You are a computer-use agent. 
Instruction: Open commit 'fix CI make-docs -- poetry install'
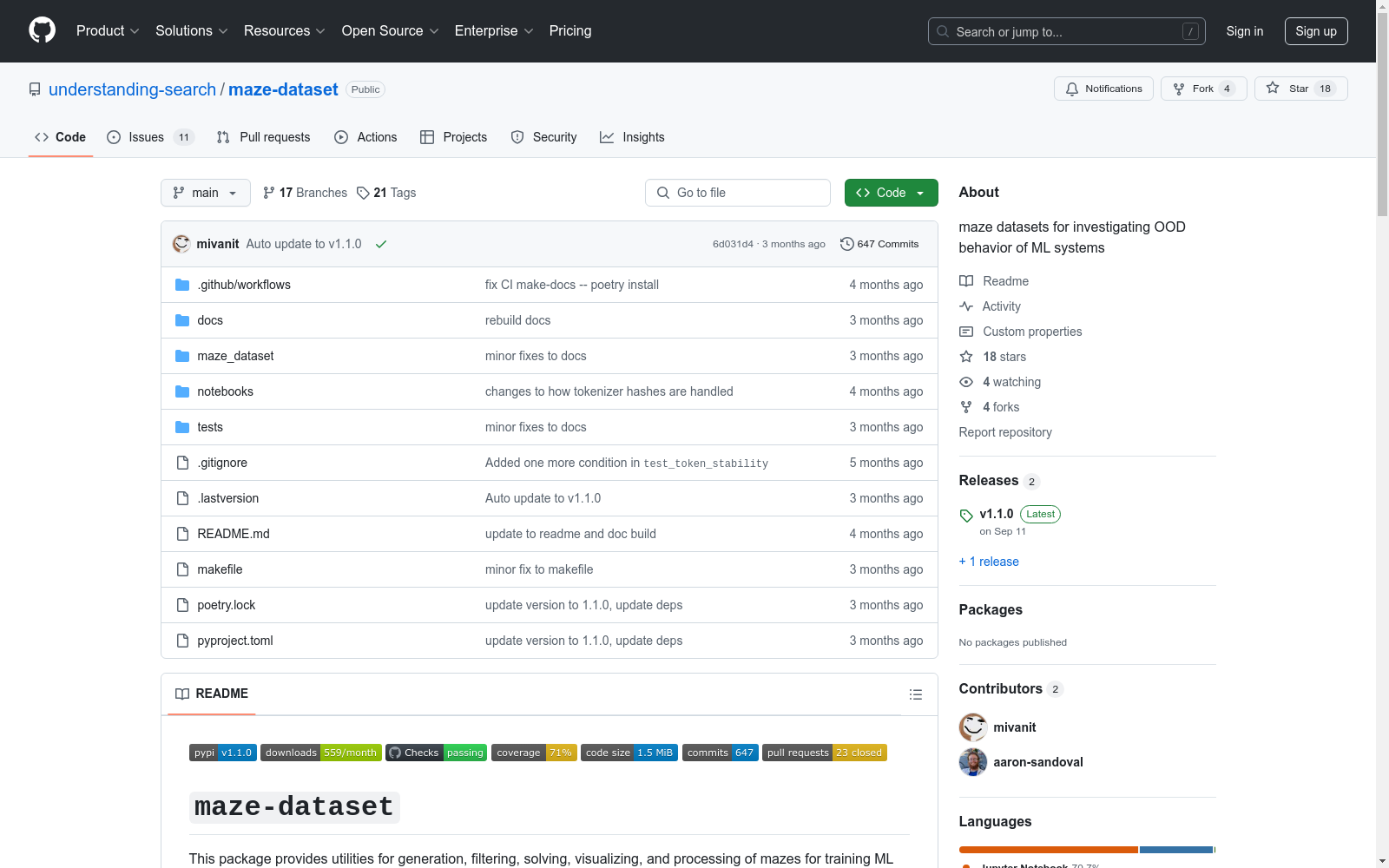(x=572, y=285)
